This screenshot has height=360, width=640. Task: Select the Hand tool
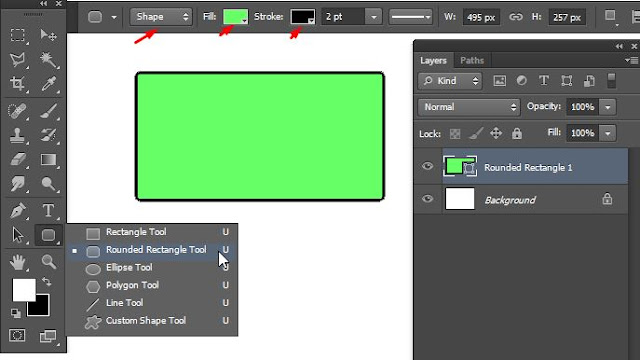tap(18, 262)
